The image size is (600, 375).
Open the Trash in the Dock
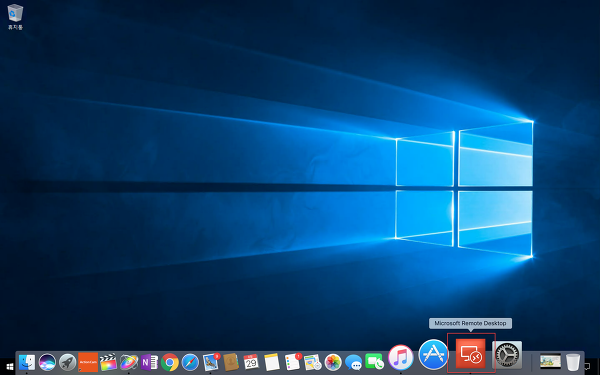coord(573,362)
